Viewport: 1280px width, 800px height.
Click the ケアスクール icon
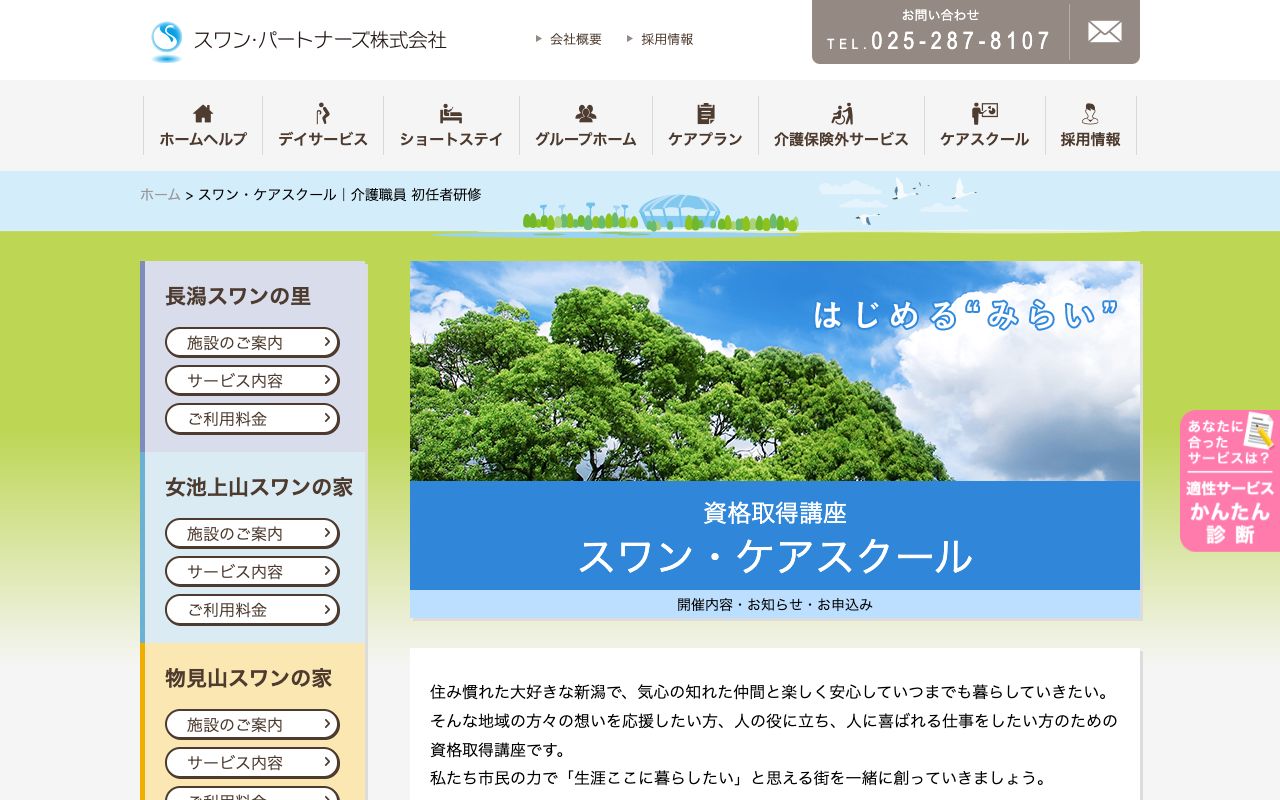coord(984,112)
